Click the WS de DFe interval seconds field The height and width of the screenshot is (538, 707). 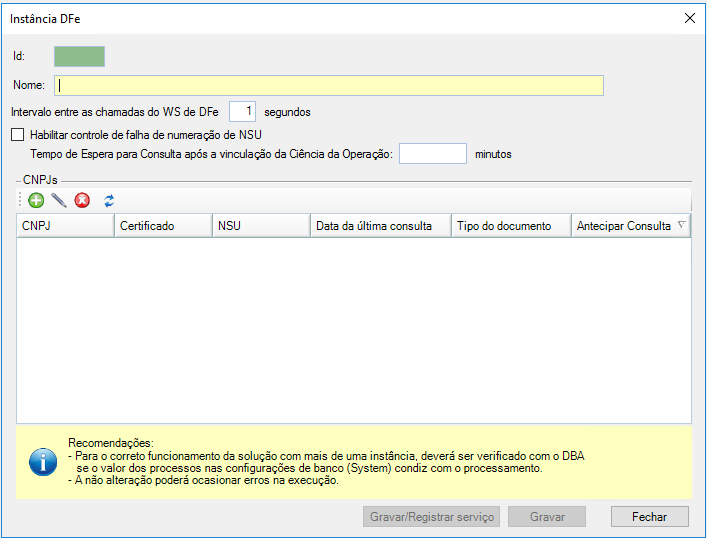pyautogui.click(x=243, y=111)
